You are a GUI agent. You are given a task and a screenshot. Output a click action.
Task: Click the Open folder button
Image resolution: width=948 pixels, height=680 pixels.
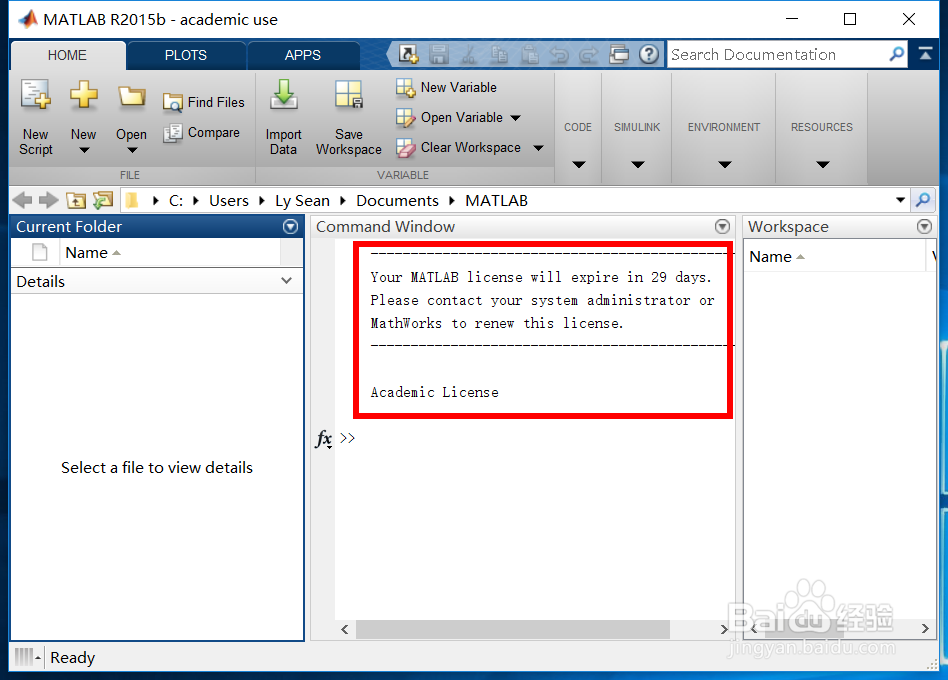pyautogui.click(x=131, y=117)
